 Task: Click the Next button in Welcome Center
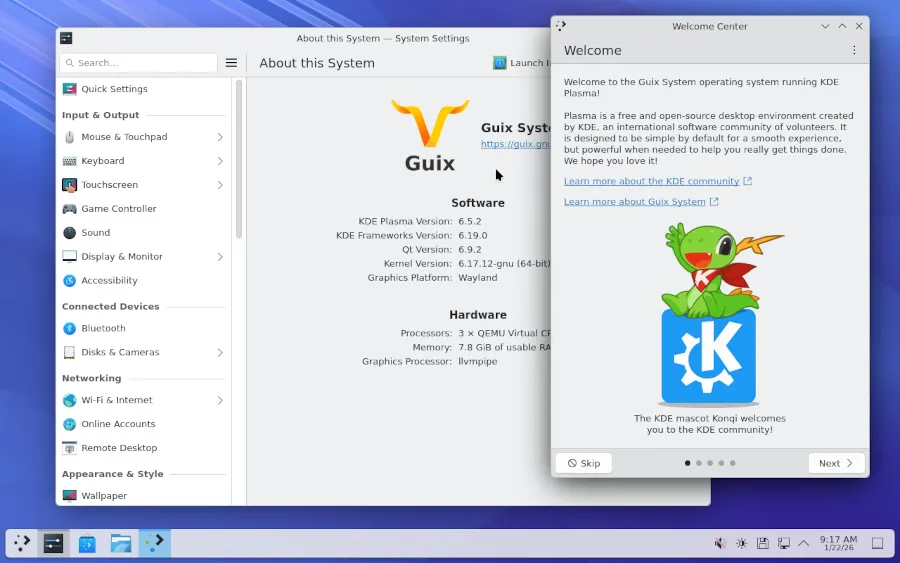[x=836, y=463]
